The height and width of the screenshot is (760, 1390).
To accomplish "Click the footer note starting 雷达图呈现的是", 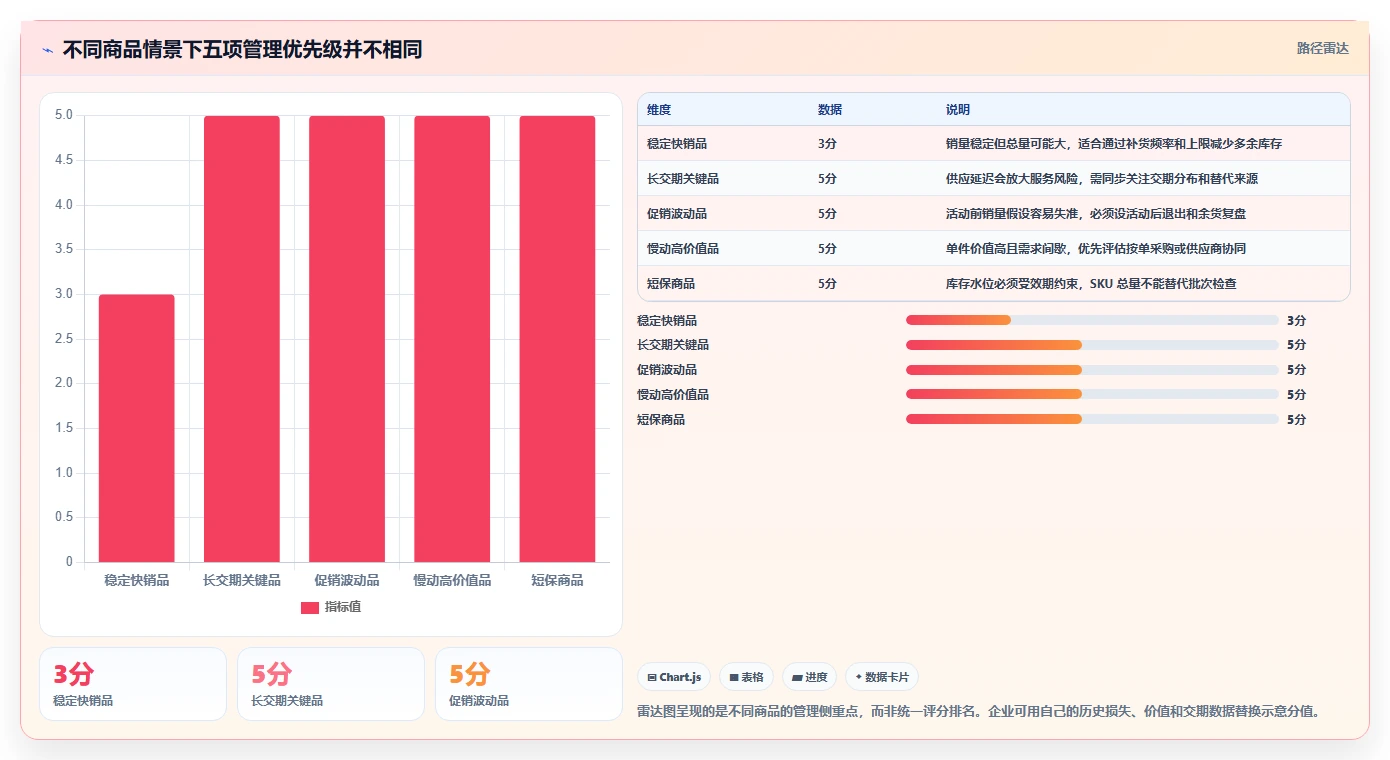I will tap(979, 712).
